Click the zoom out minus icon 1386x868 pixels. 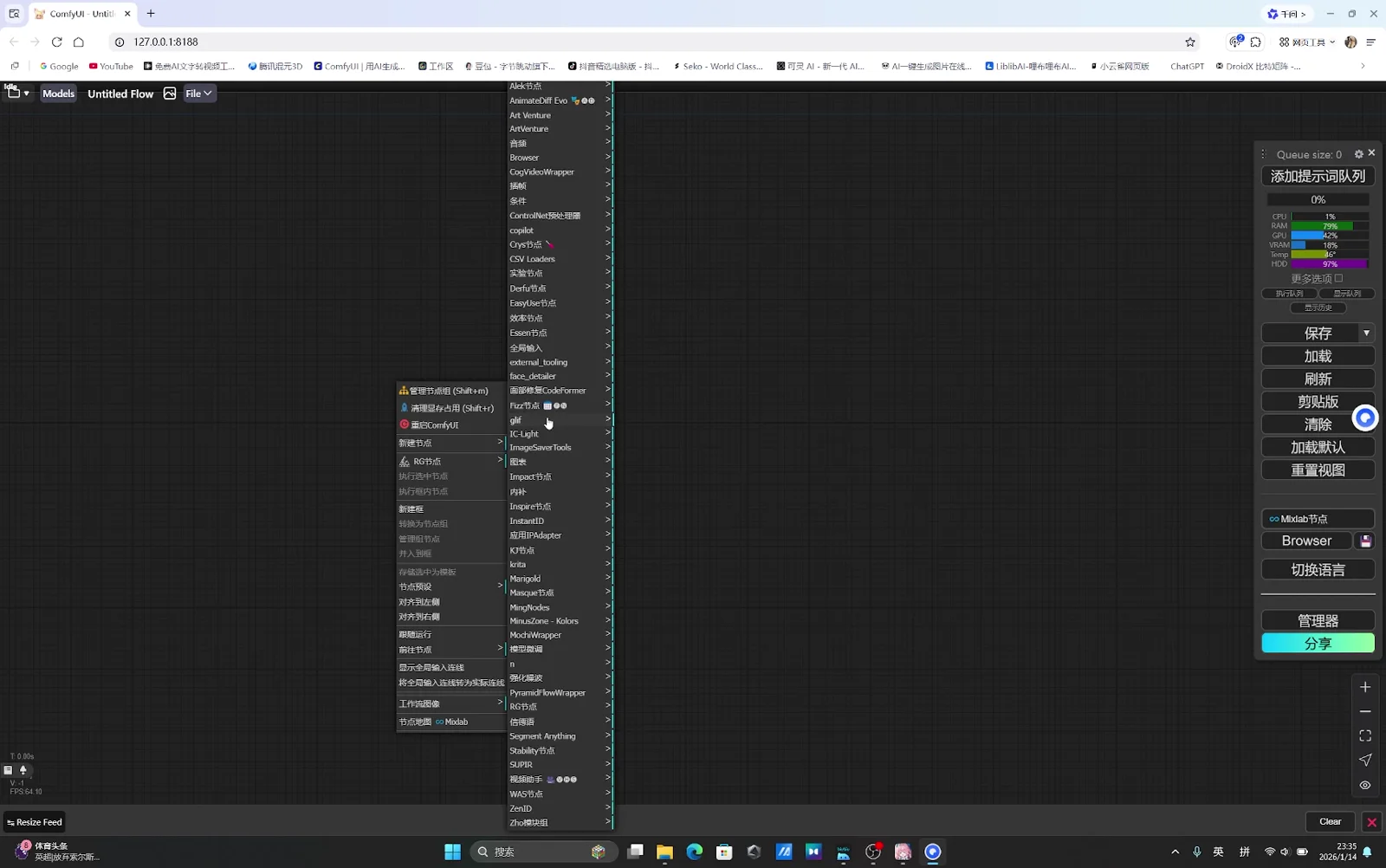(x=1365, y=711)
